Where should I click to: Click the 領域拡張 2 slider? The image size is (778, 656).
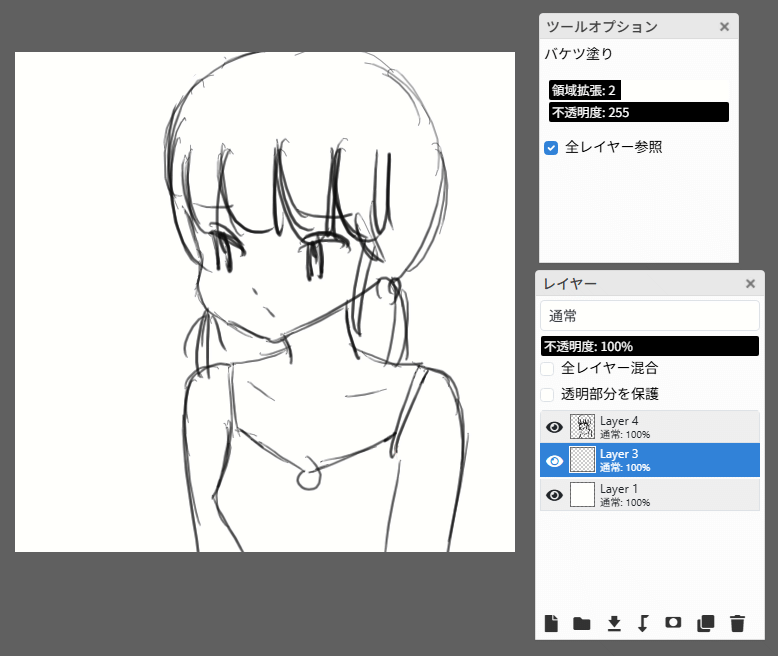638,91
